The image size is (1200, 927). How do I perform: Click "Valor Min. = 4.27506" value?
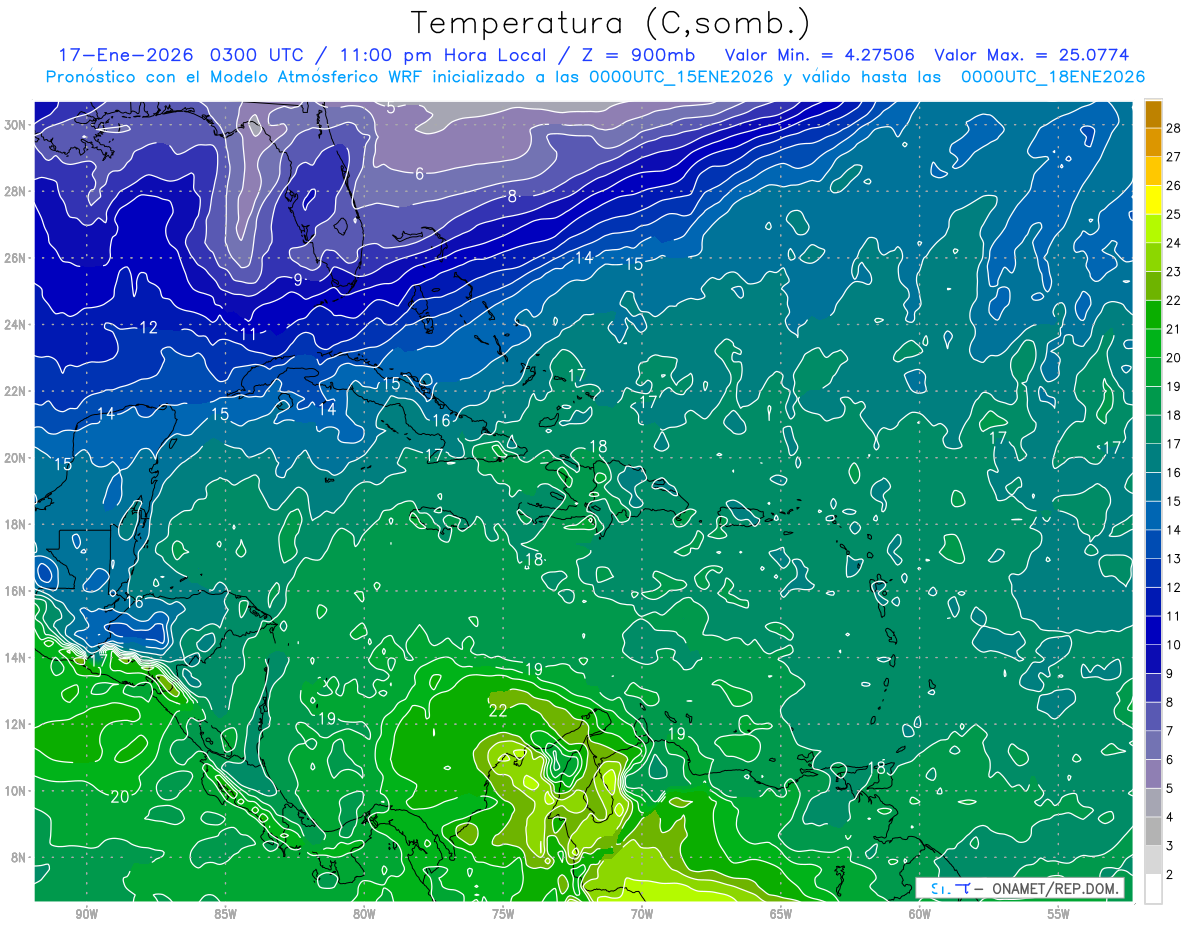pyautogui.click(x=820, y=55)
